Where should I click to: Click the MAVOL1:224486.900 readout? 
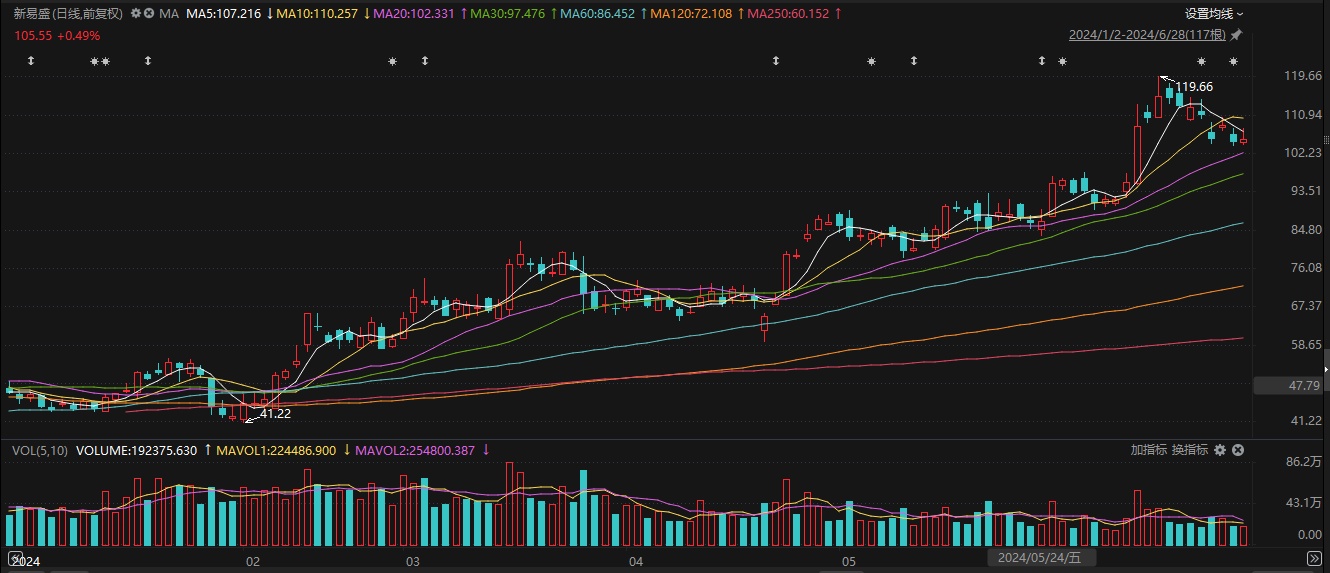point(277,450)
